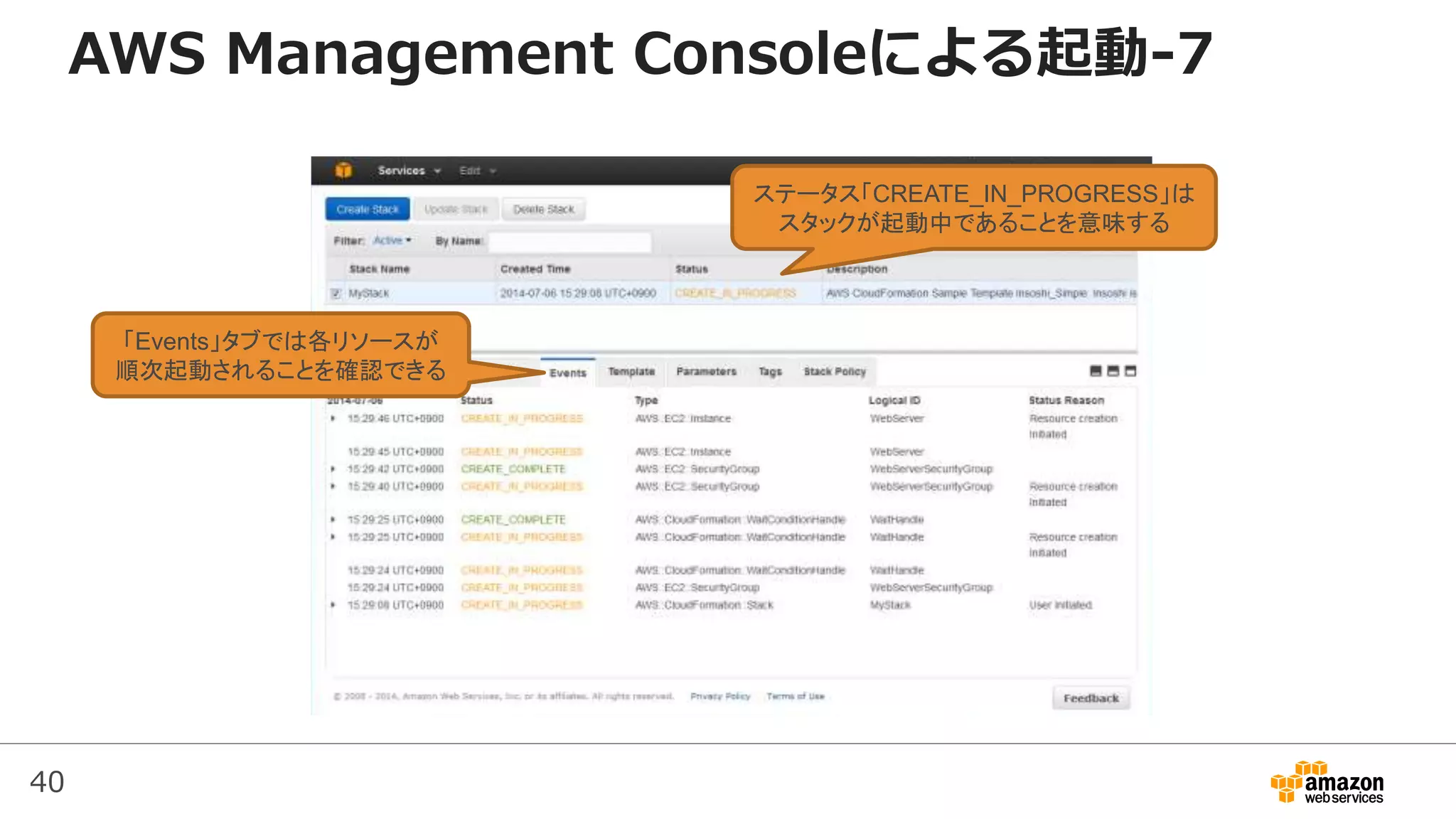The height and width of the screenshot is (819, 1456).
Task: Click the stack's CREATE_IN_PROGRESS status cell
Action: pos(735,294)
